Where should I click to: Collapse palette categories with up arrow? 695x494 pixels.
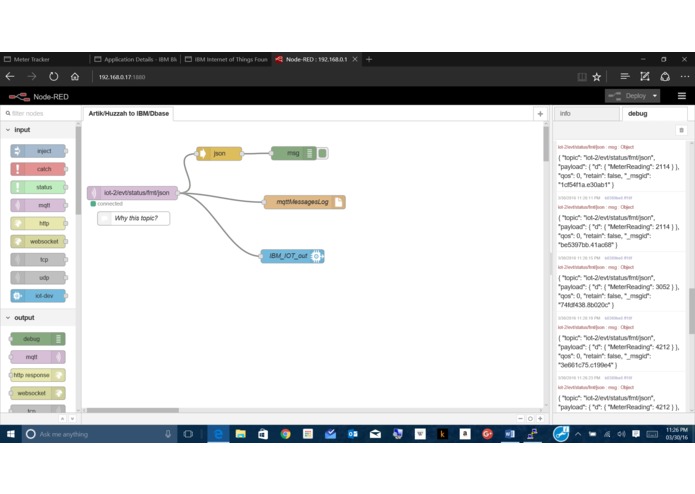[x=62, y=419]
